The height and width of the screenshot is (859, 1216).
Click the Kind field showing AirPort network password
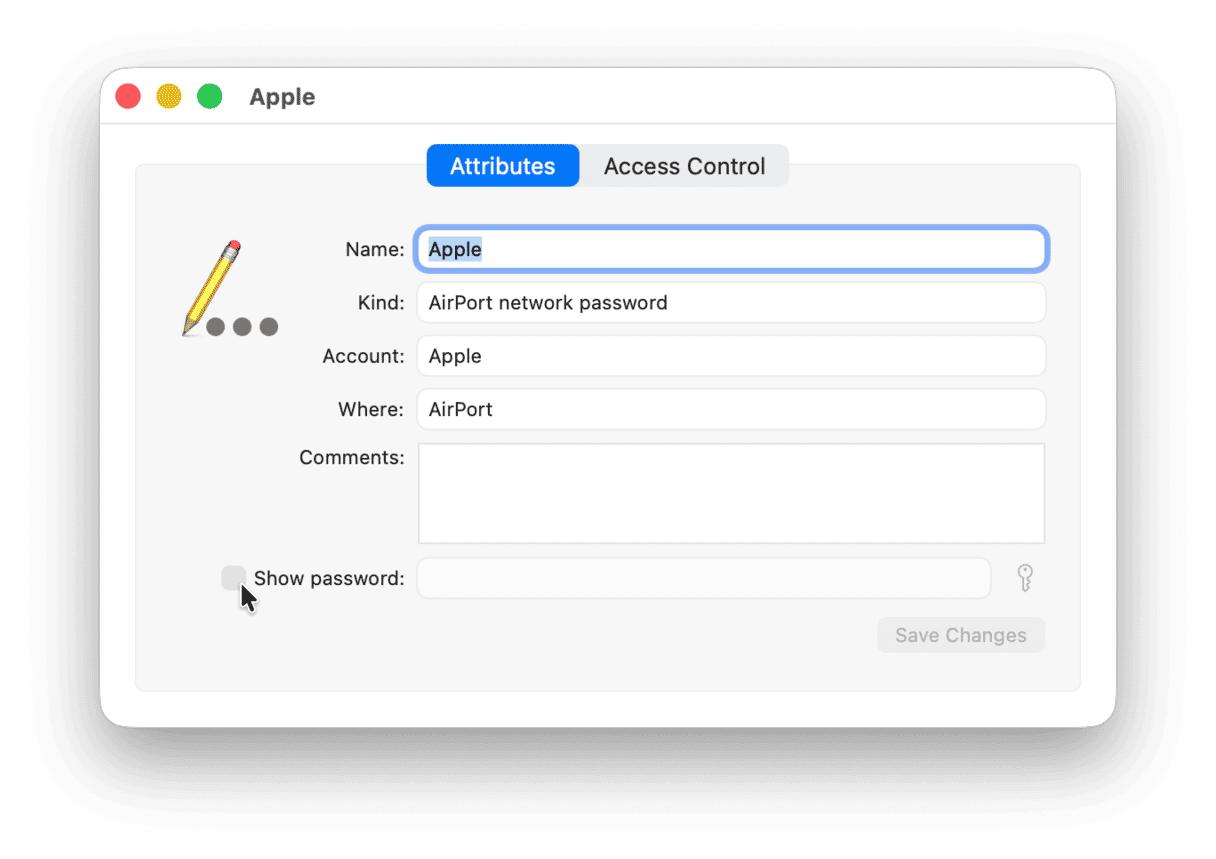coord(730,303)
